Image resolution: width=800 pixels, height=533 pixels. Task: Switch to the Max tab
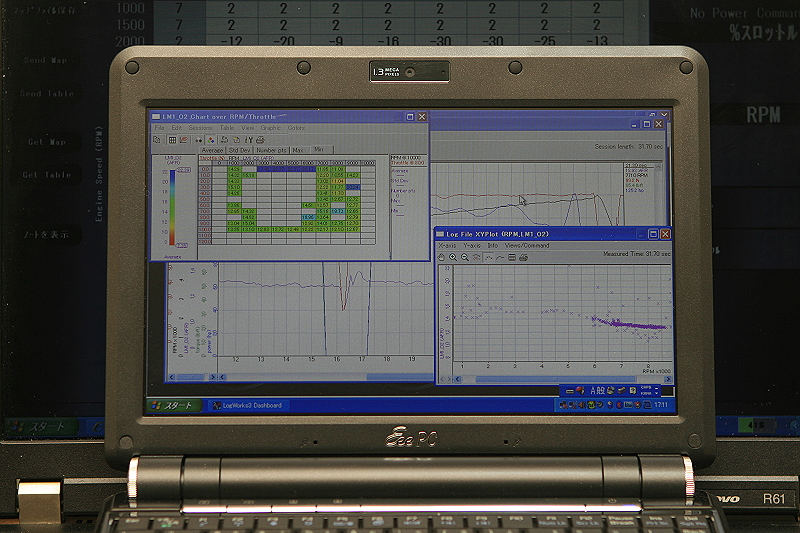click(x=298, y=150)
